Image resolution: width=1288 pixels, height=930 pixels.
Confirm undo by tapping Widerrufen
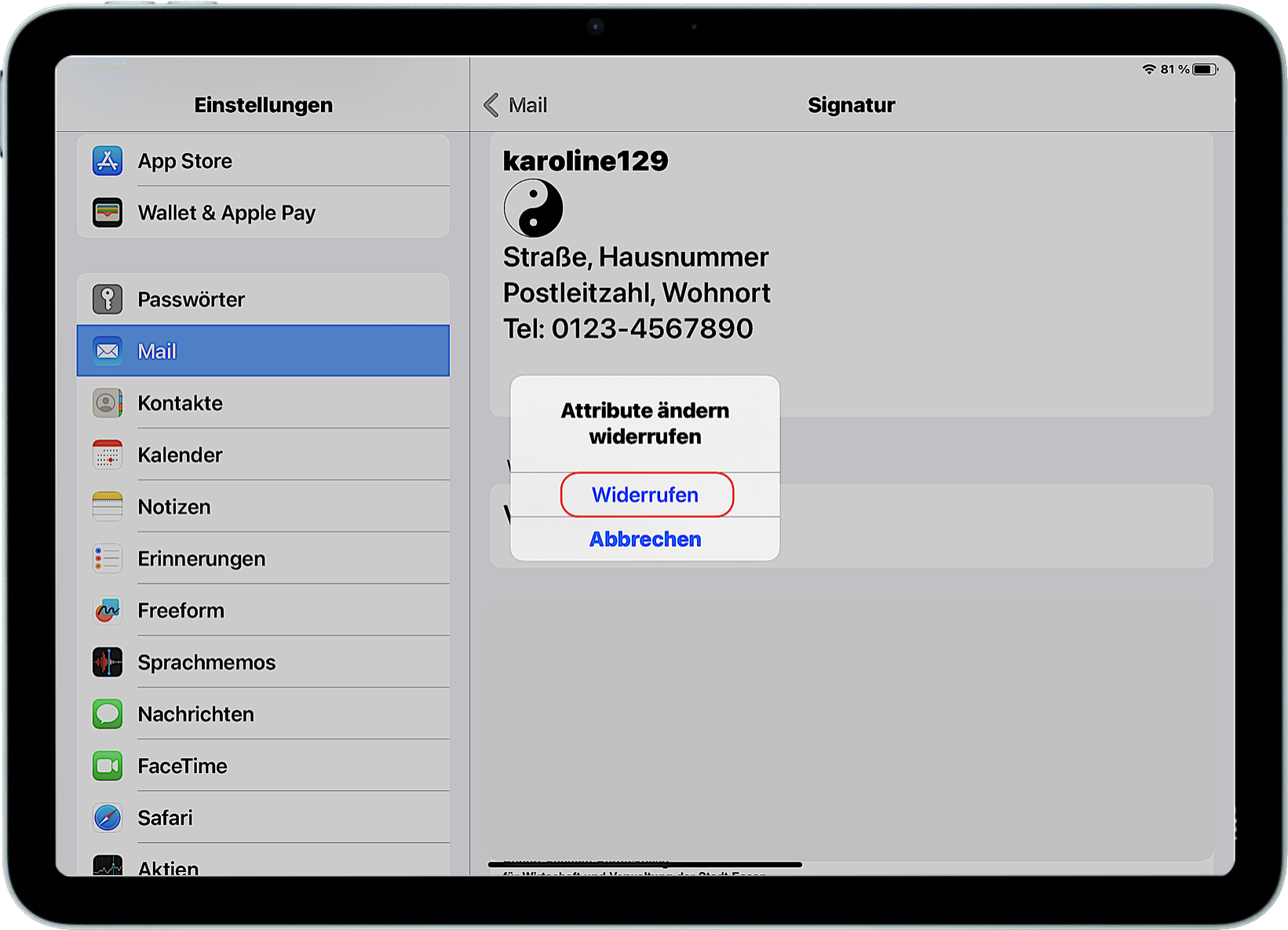646,494
